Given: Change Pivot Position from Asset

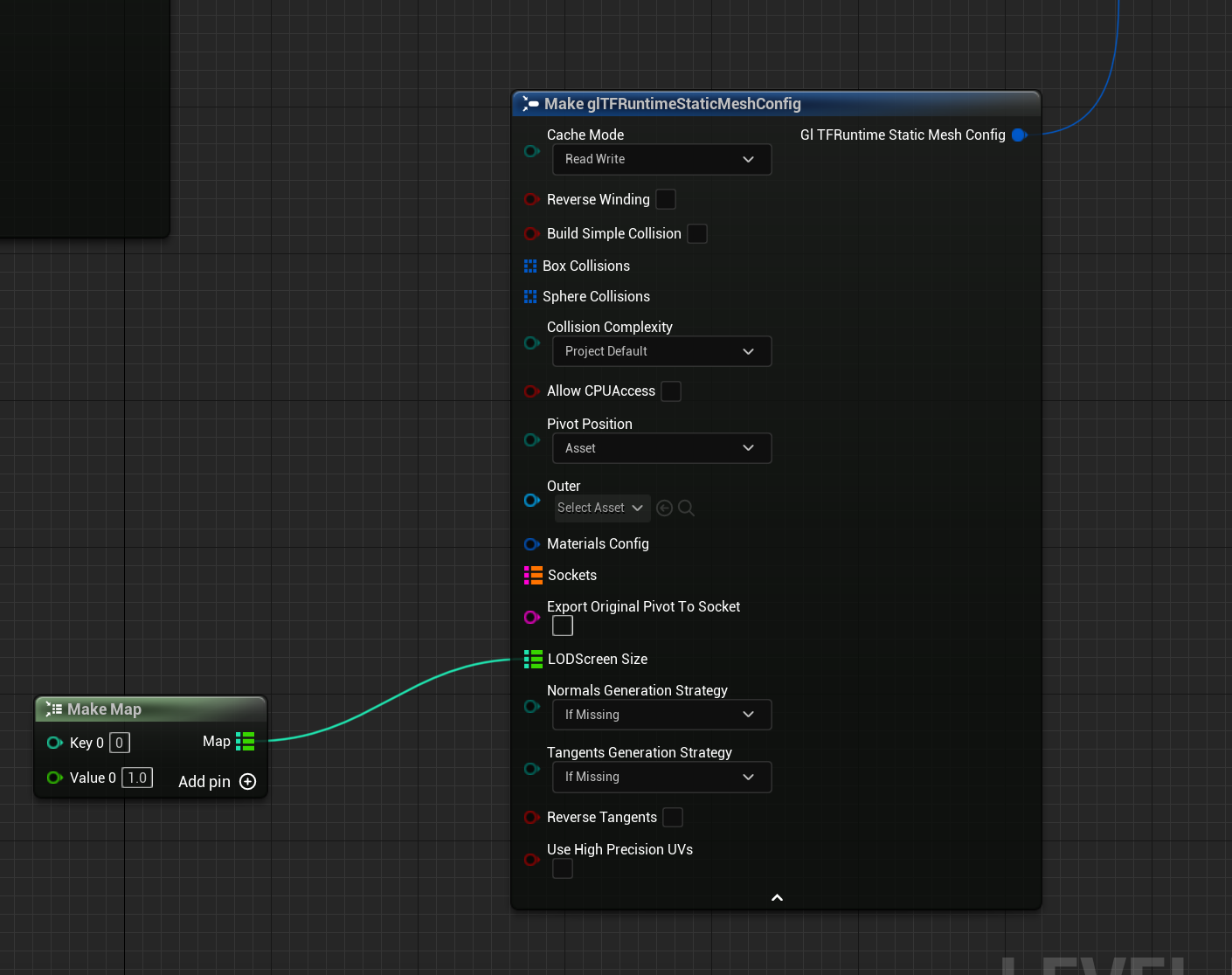Looking at the screenshot, I should pyautogui.click(x=661, y=447).
